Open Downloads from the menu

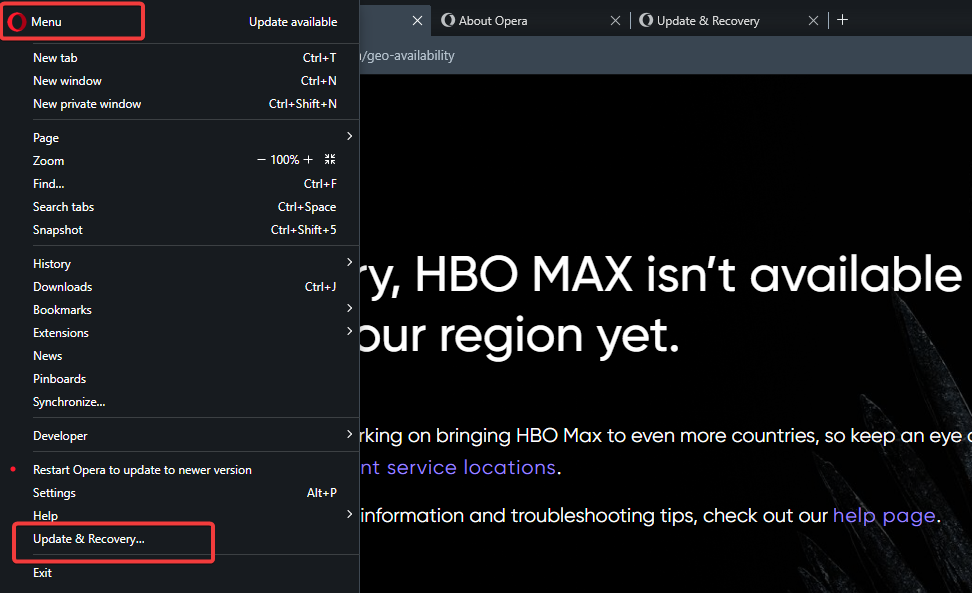click(185, 286)
